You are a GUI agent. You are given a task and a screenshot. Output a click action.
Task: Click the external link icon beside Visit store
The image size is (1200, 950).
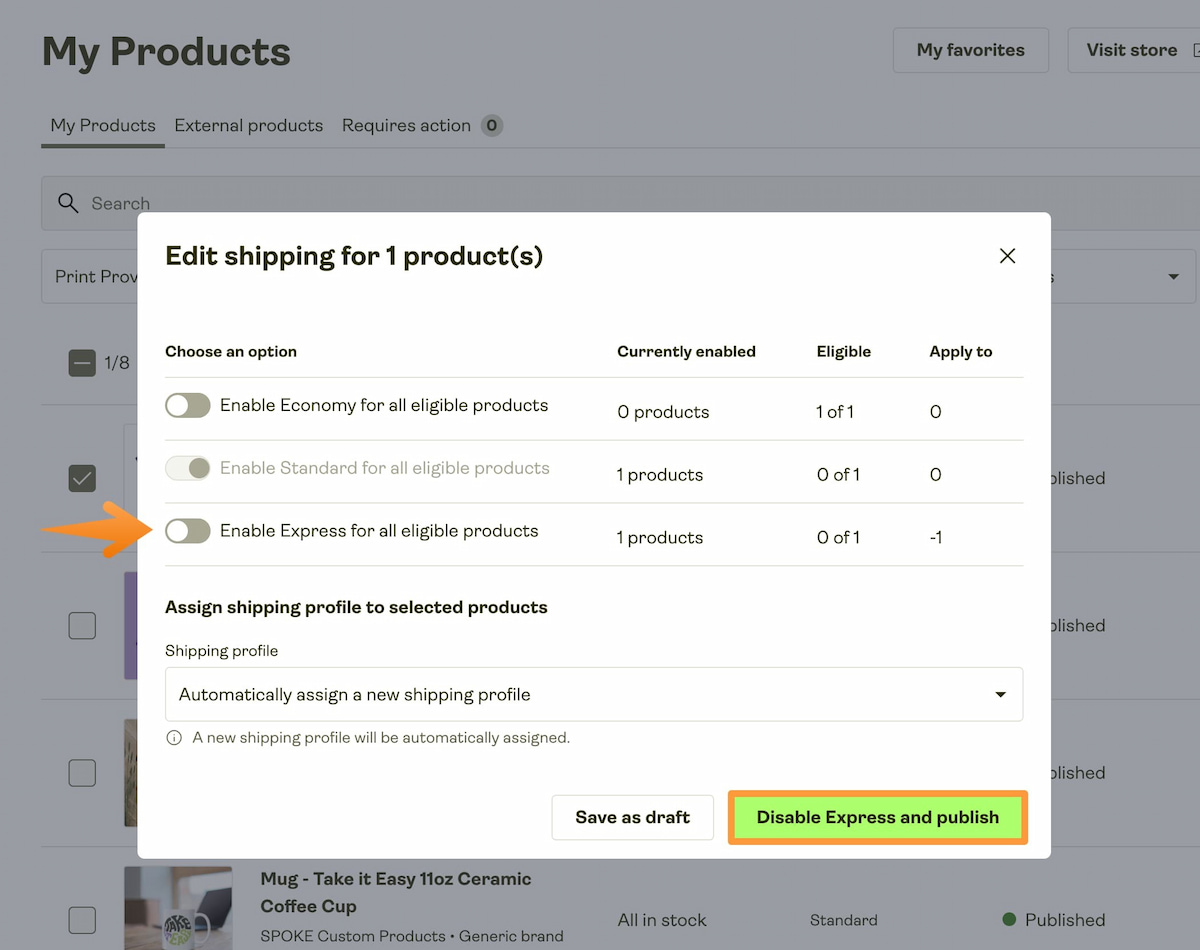[x=1193, y=49]
